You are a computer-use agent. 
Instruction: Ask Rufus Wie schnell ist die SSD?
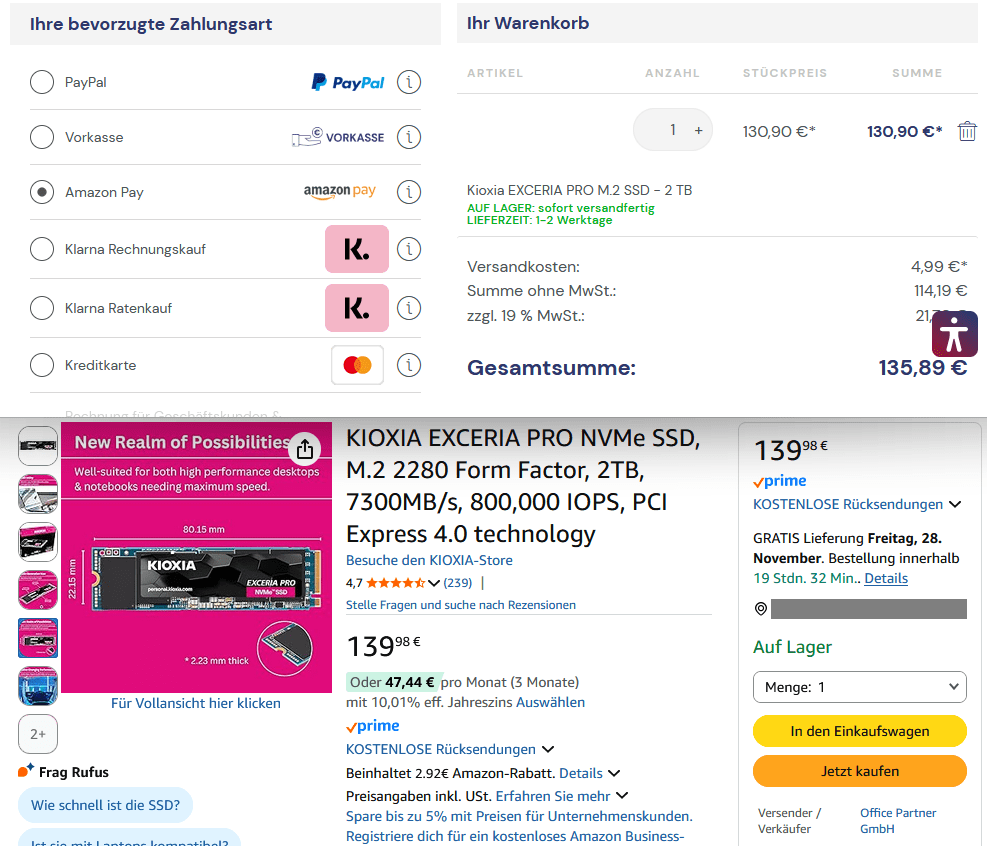pos(105,805)
